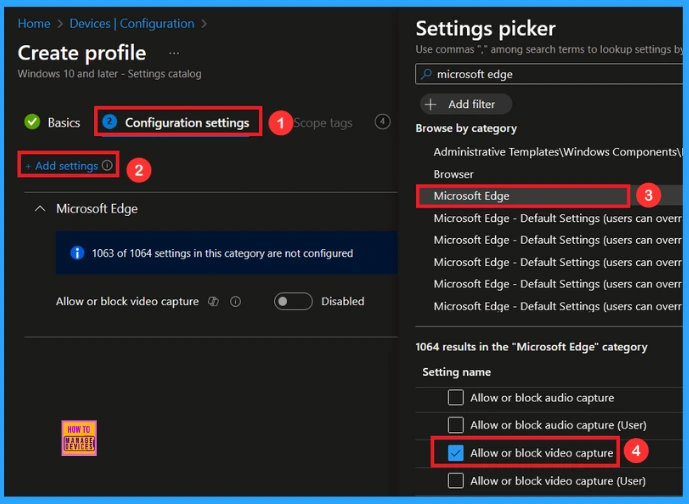This screenshot has width=689, height=504.
Task: Click the Add filter button
Action: (x=466, y=104)
